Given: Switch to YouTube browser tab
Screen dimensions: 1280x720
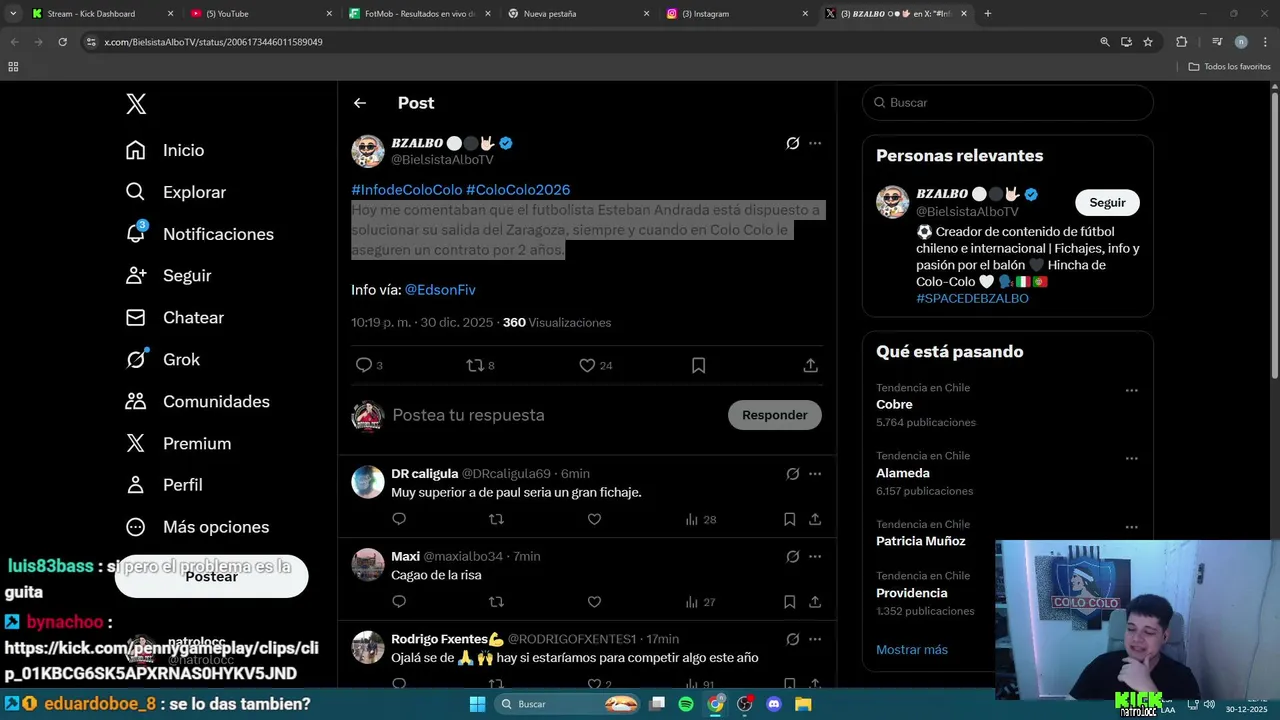Looking at the screenshot, I should pos(262,14).
